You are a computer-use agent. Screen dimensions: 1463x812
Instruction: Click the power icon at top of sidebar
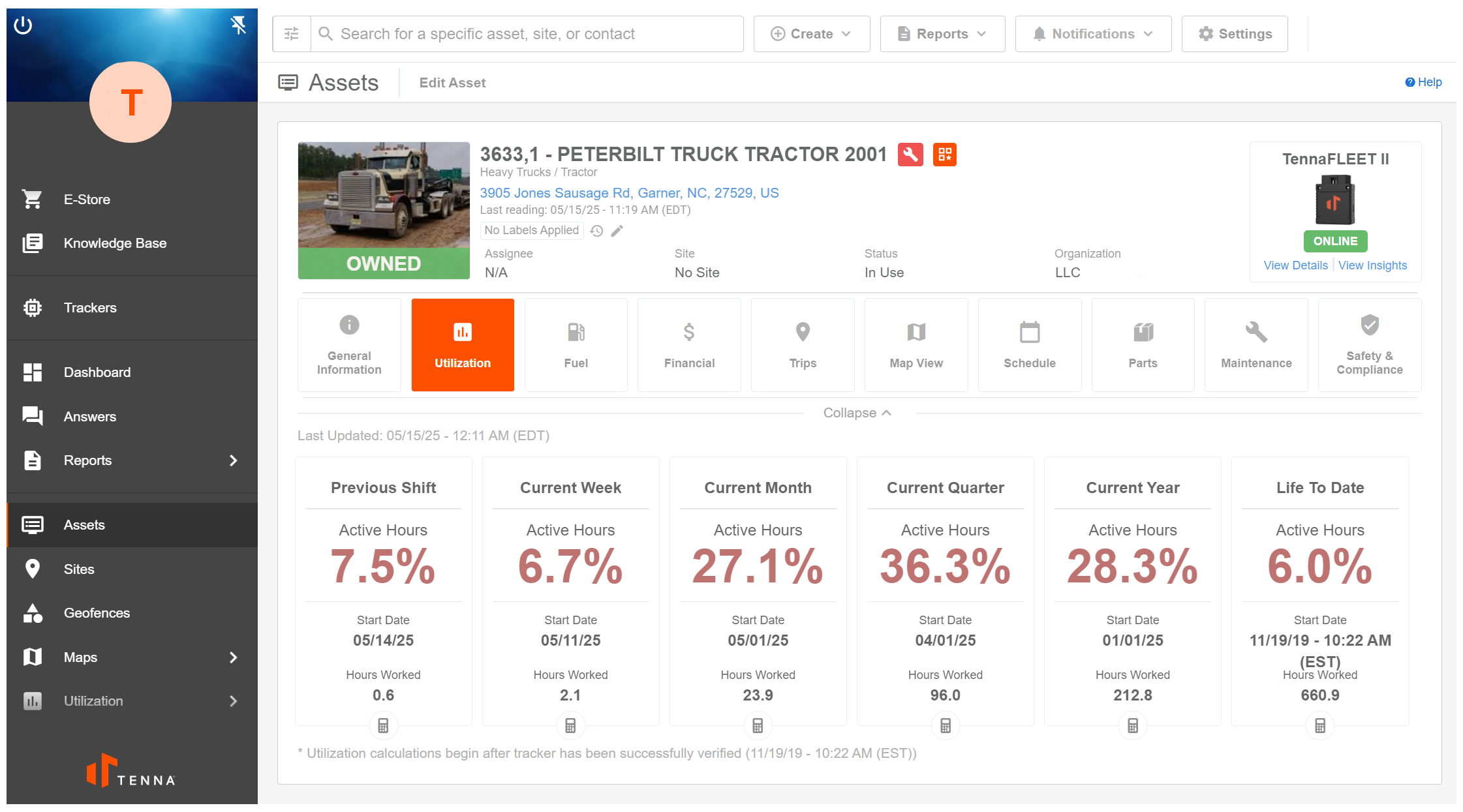pyautogui.click(x=23, y=25)
